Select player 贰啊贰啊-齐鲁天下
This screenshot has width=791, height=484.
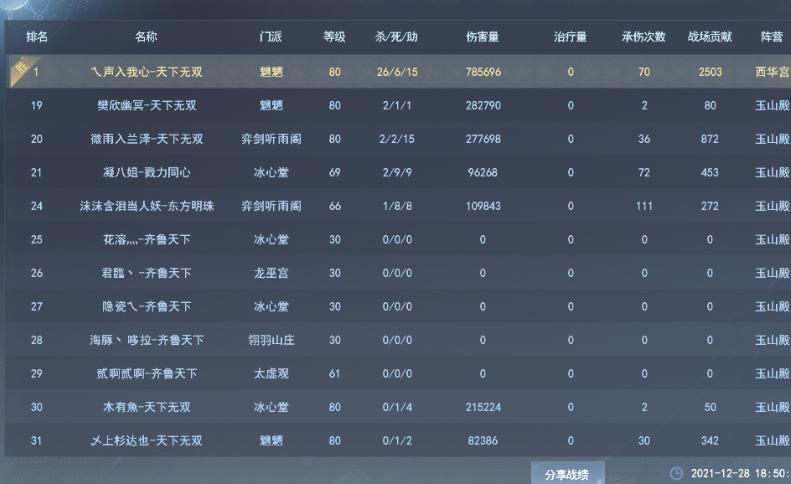click(146, 374)
